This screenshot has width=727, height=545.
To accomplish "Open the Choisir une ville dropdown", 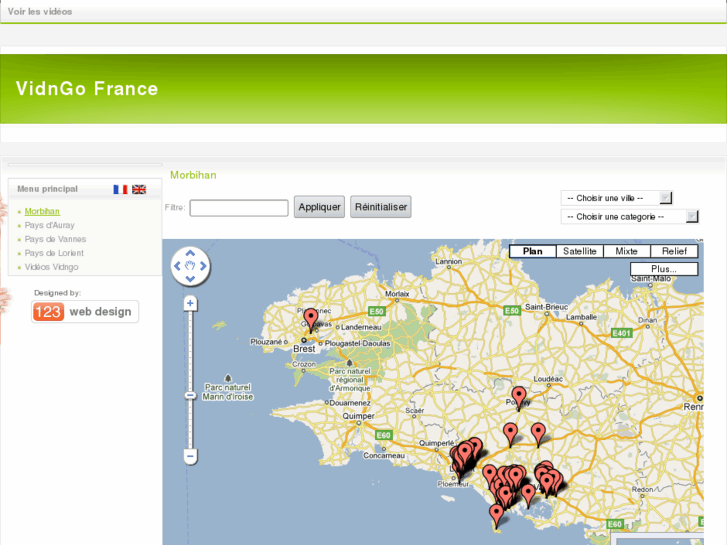I will 616,198.
